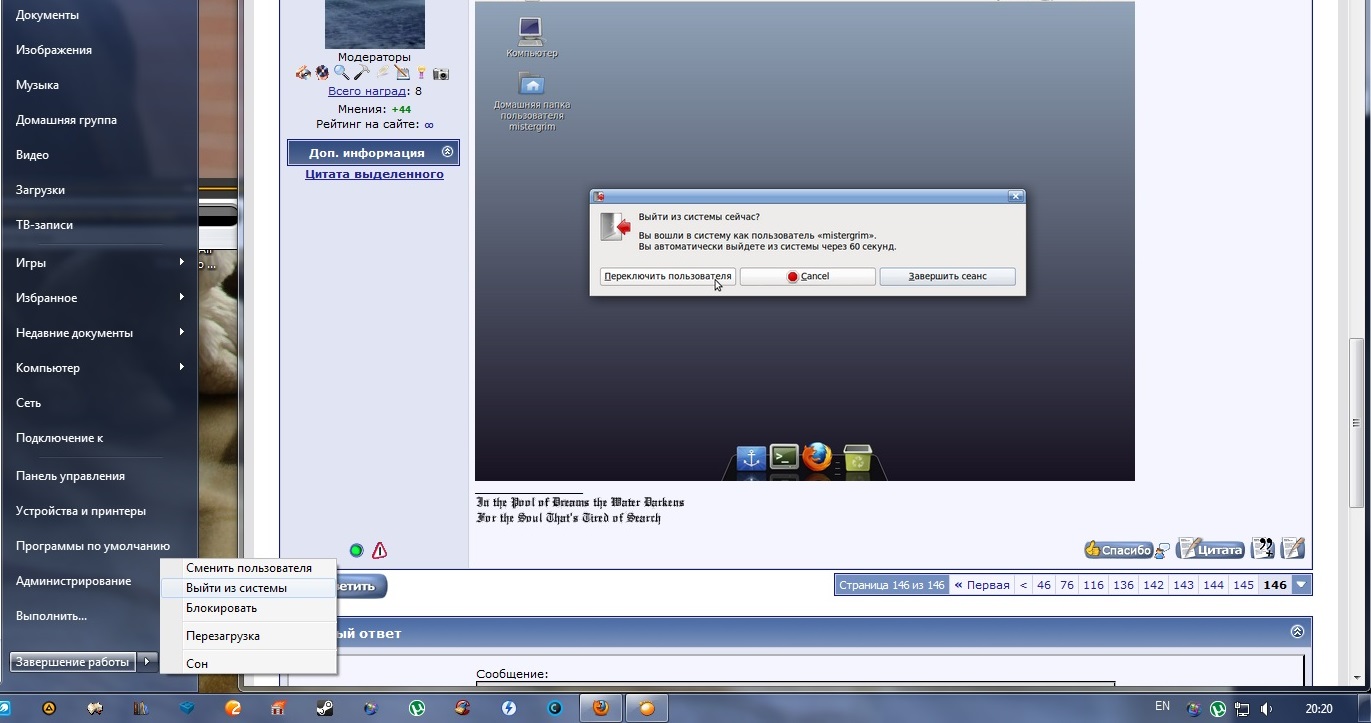
Task: Open the home folder icon of mistergrim
Action: point(531,83)
